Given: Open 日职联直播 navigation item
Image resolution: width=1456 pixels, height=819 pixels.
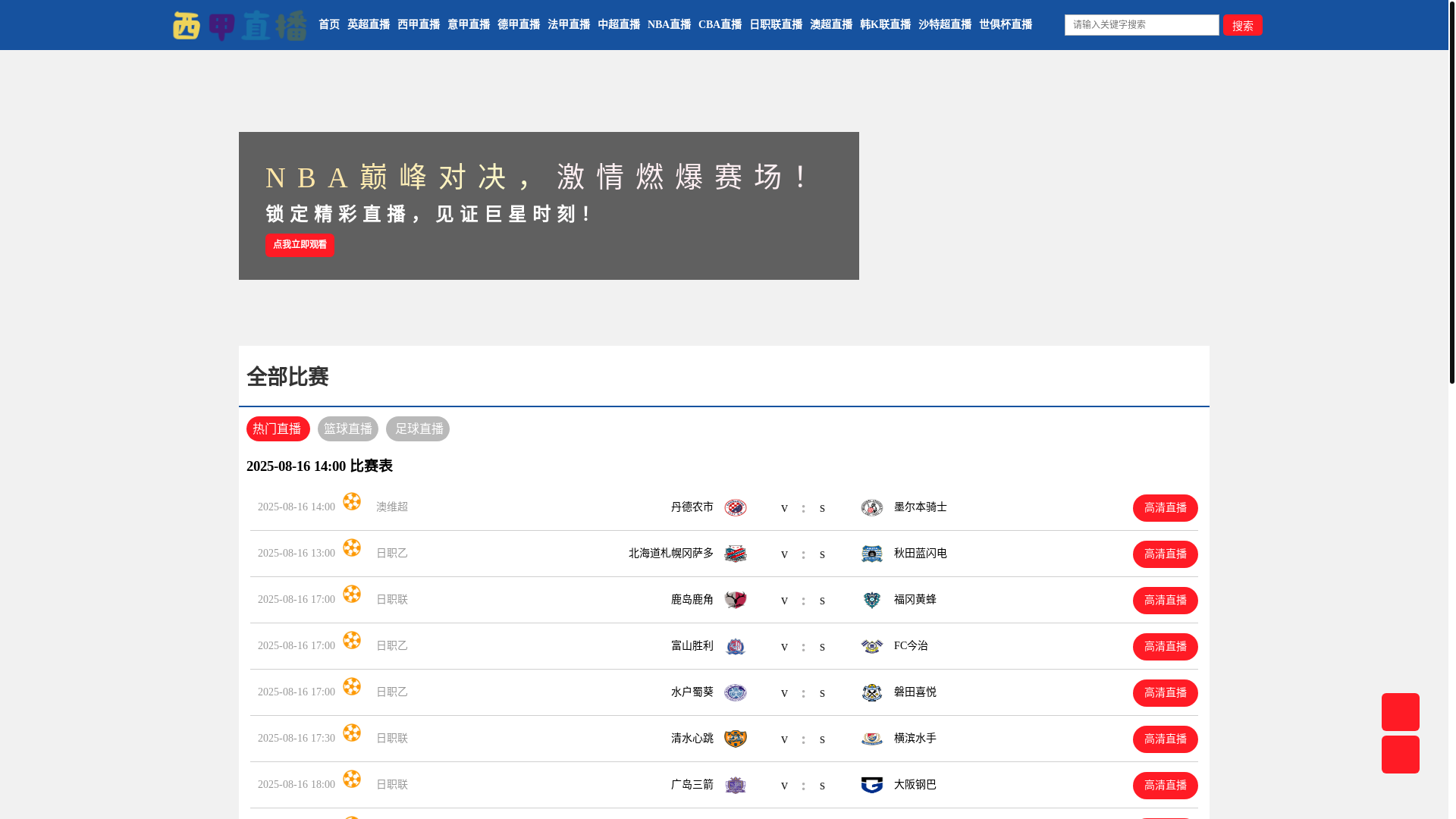Looking at the screenshot, I should click(x=776, y=24).
